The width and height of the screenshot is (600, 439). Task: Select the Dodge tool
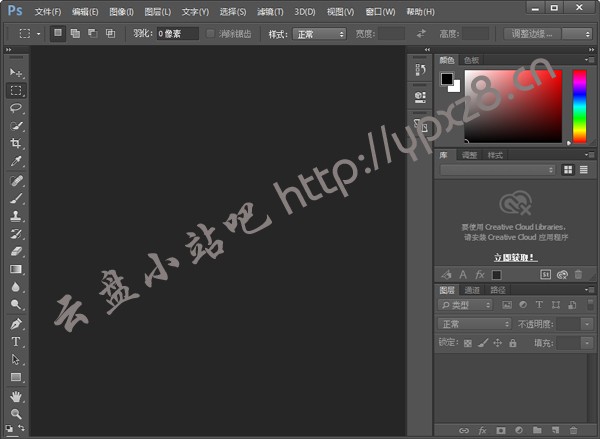pyautogui.click(x=16, y=305)
